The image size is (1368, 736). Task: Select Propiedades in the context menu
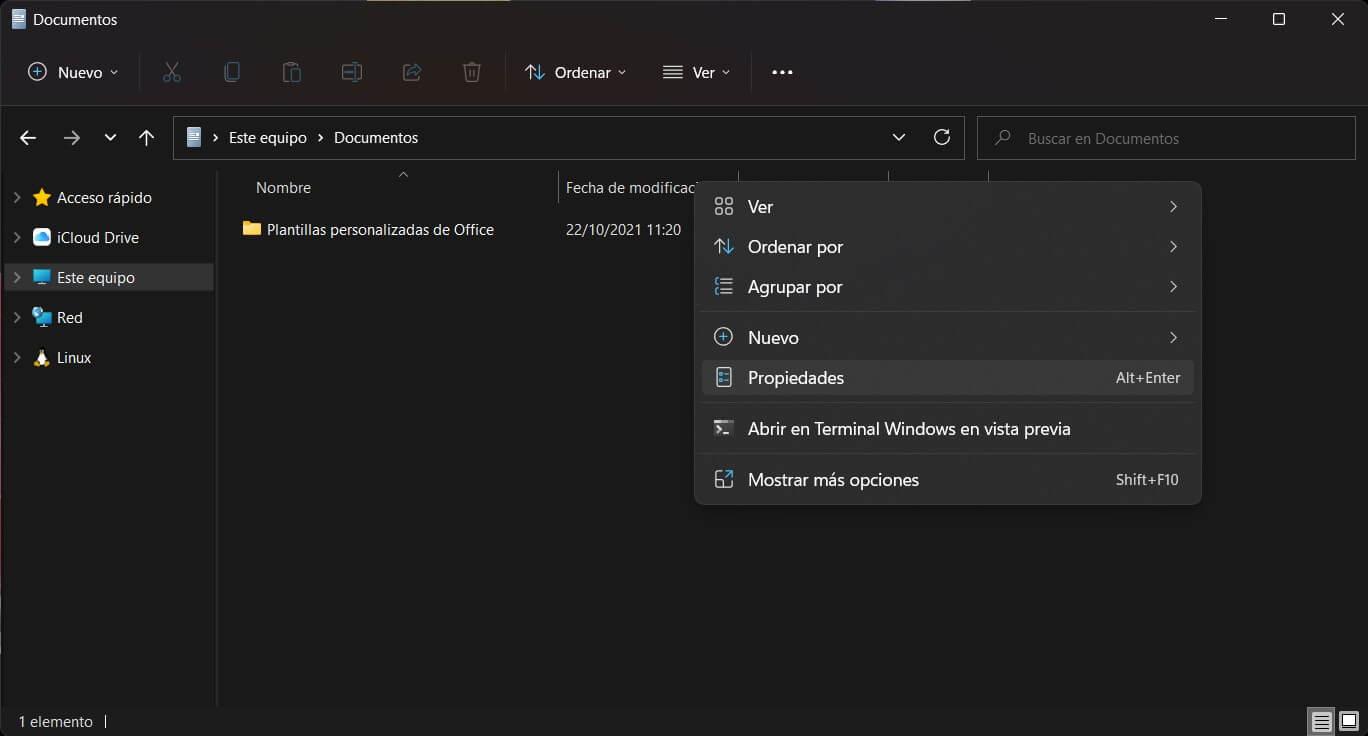[796, 377]
